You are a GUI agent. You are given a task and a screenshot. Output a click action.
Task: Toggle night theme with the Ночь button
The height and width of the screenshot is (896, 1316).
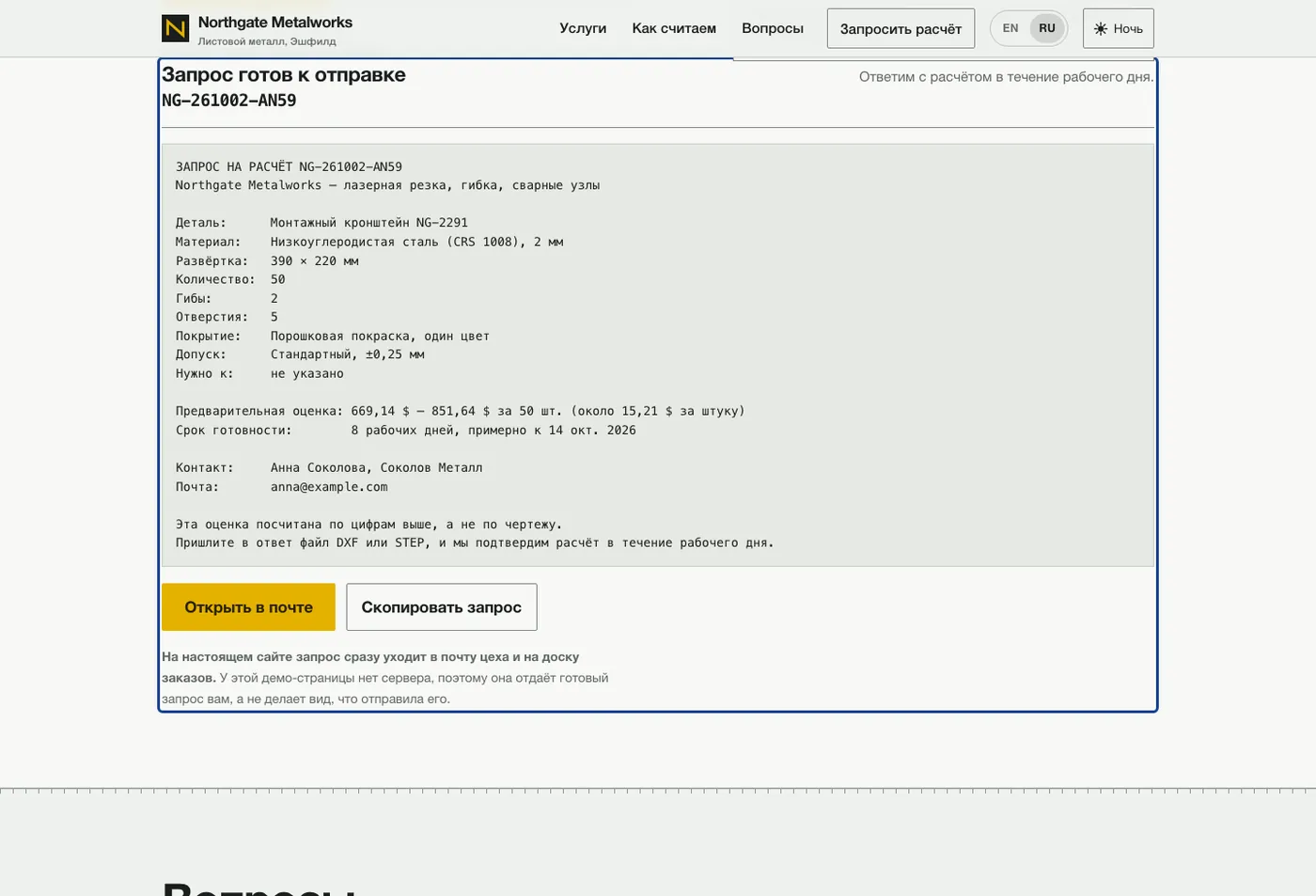click(1119, 28)
